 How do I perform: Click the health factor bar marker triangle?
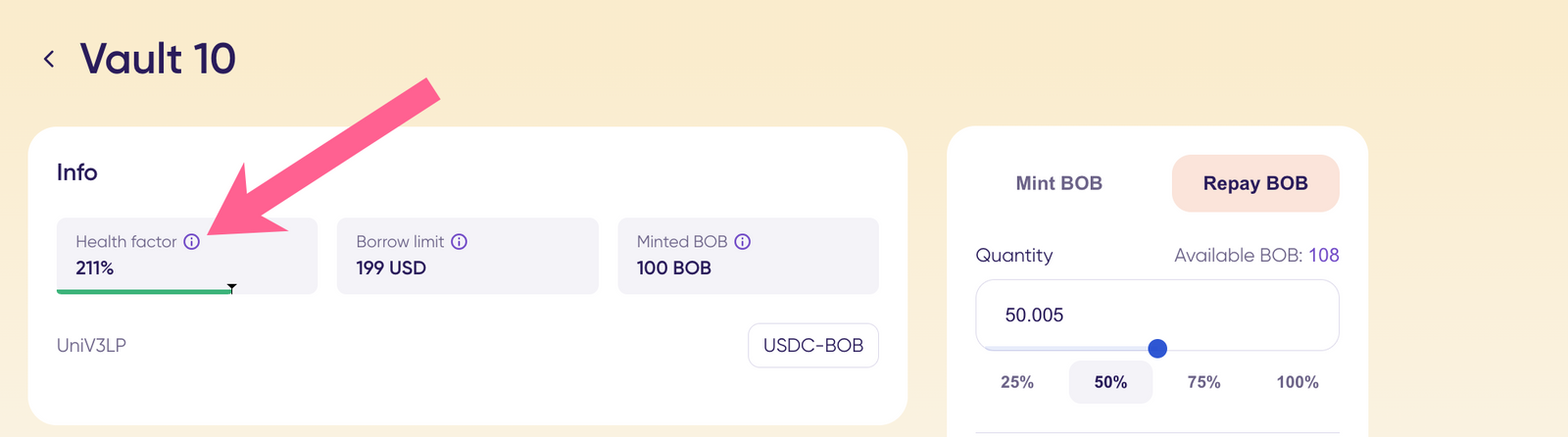click(231, 287)
